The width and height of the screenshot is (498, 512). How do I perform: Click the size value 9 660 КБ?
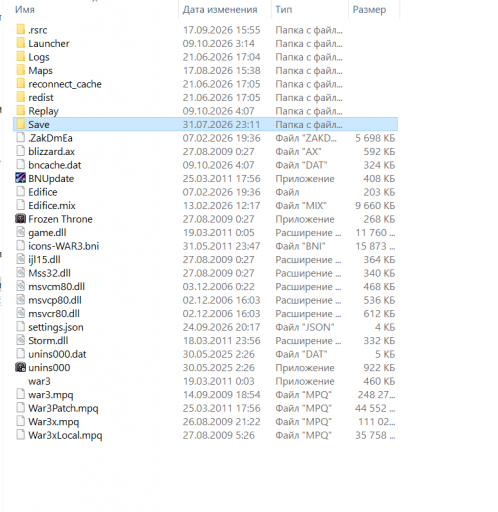[x=375, y=205]
